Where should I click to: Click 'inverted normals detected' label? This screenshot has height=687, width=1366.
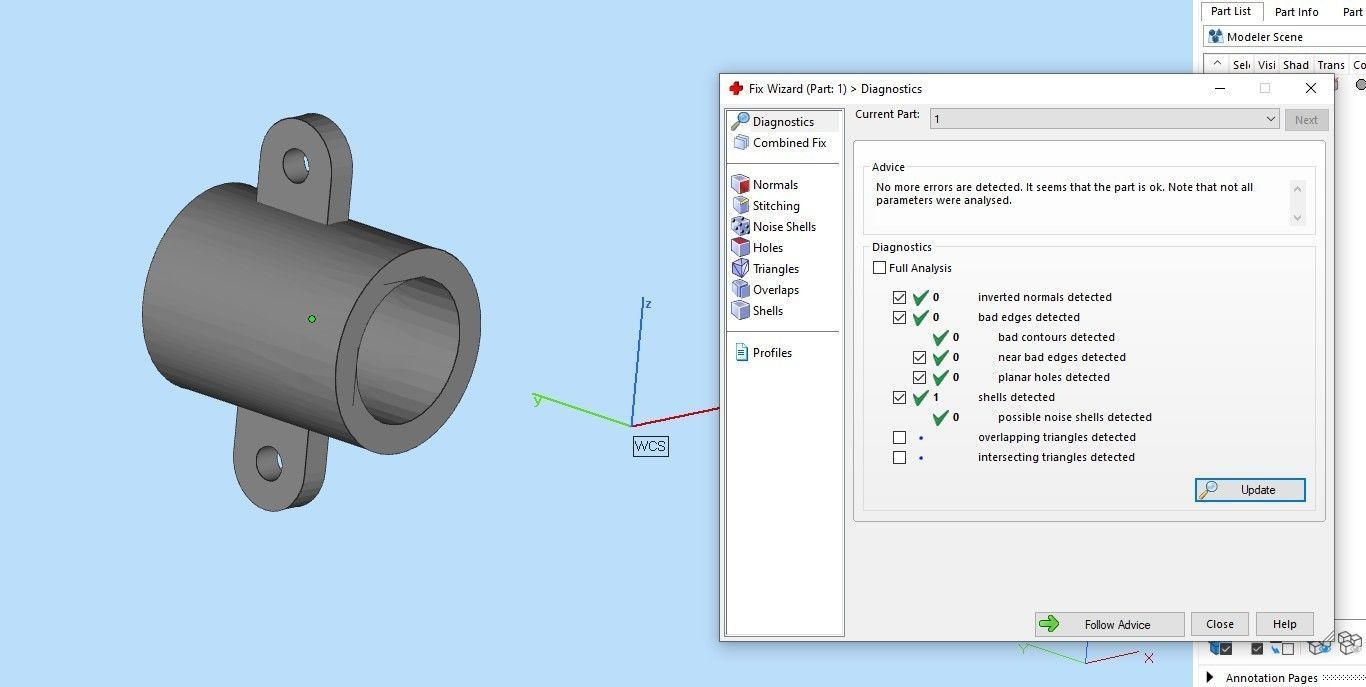click(1045, 297)
